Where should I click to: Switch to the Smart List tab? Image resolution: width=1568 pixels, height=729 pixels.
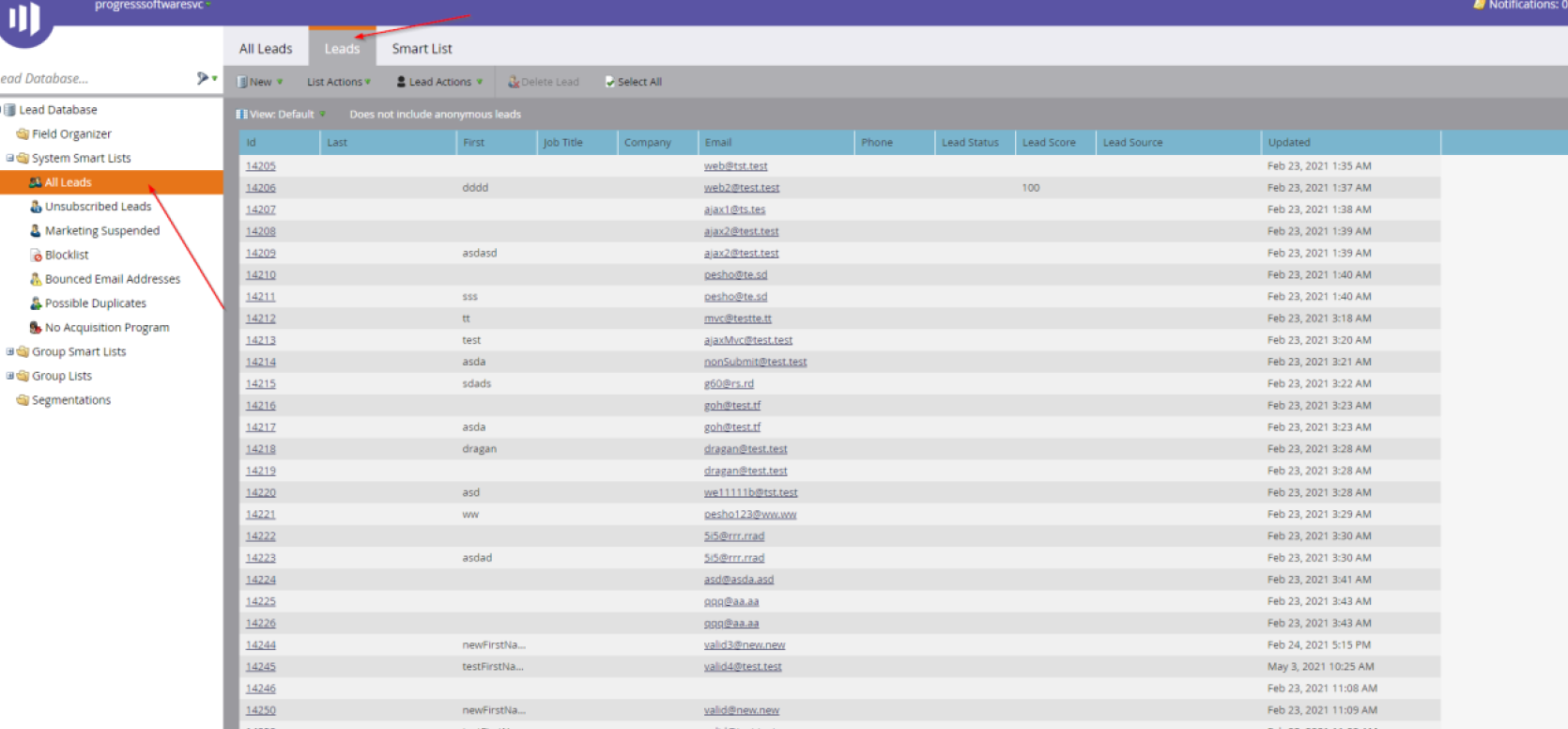tap(422, 48)
